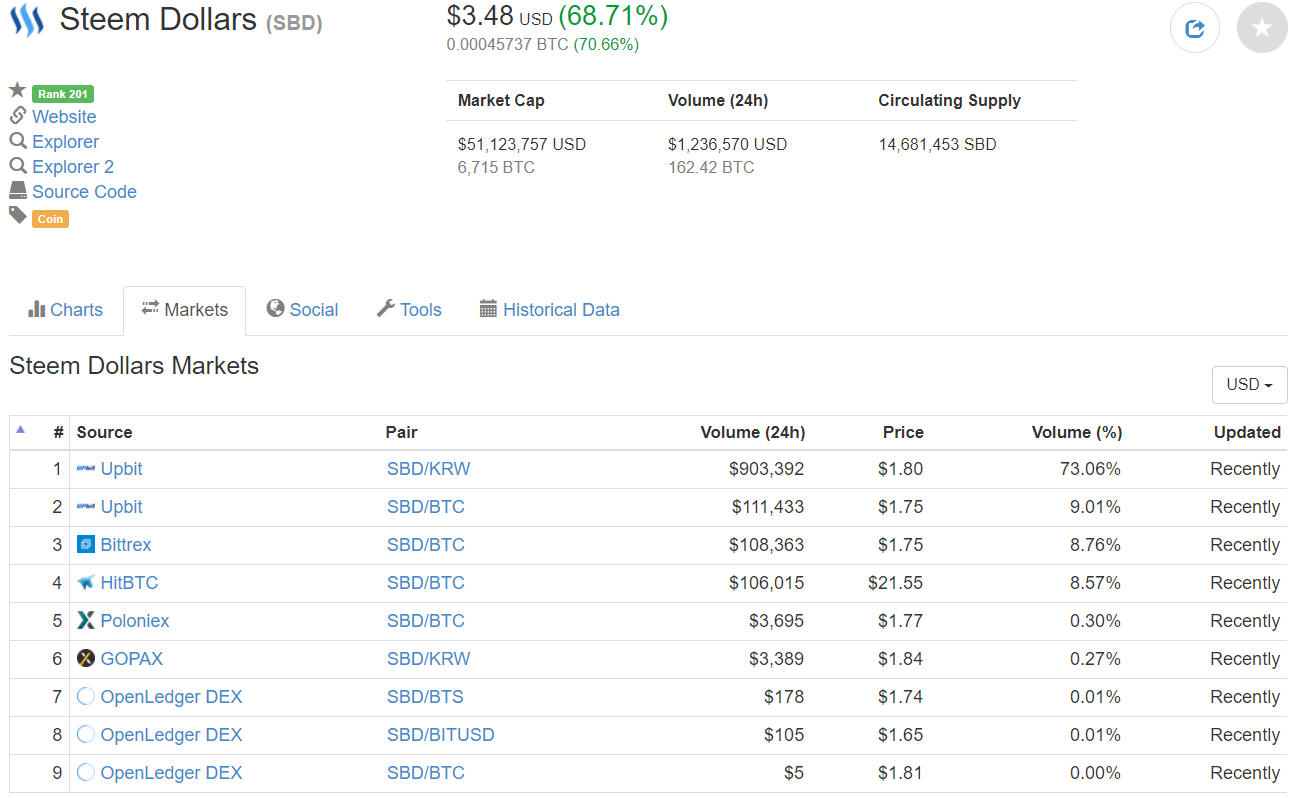Click the Upbit logo in the $111,433 row
Viewport: 1293px width, 798px height.
pos(86,507)
